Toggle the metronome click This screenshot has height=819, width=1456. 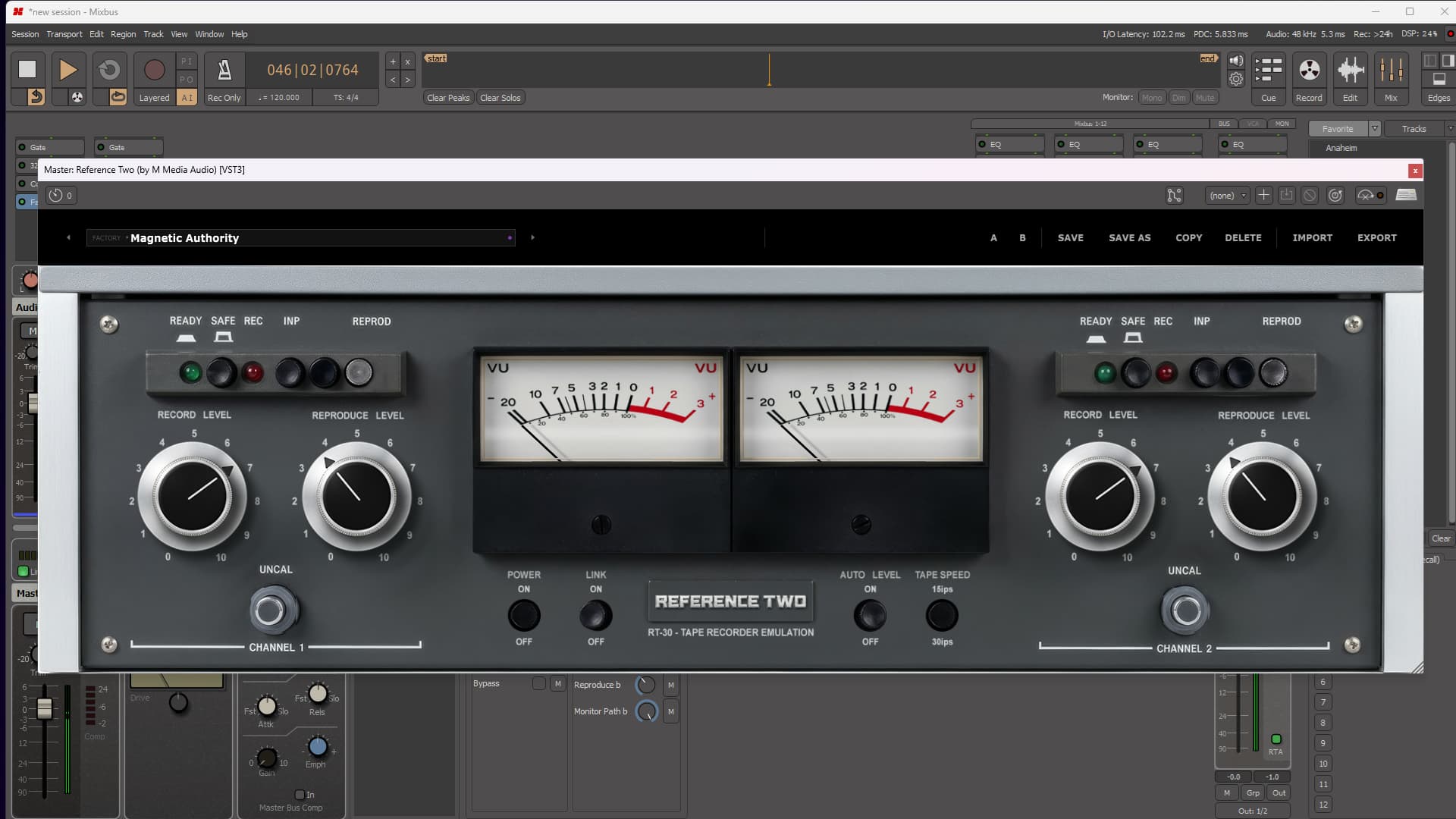(x=224, y=70)
